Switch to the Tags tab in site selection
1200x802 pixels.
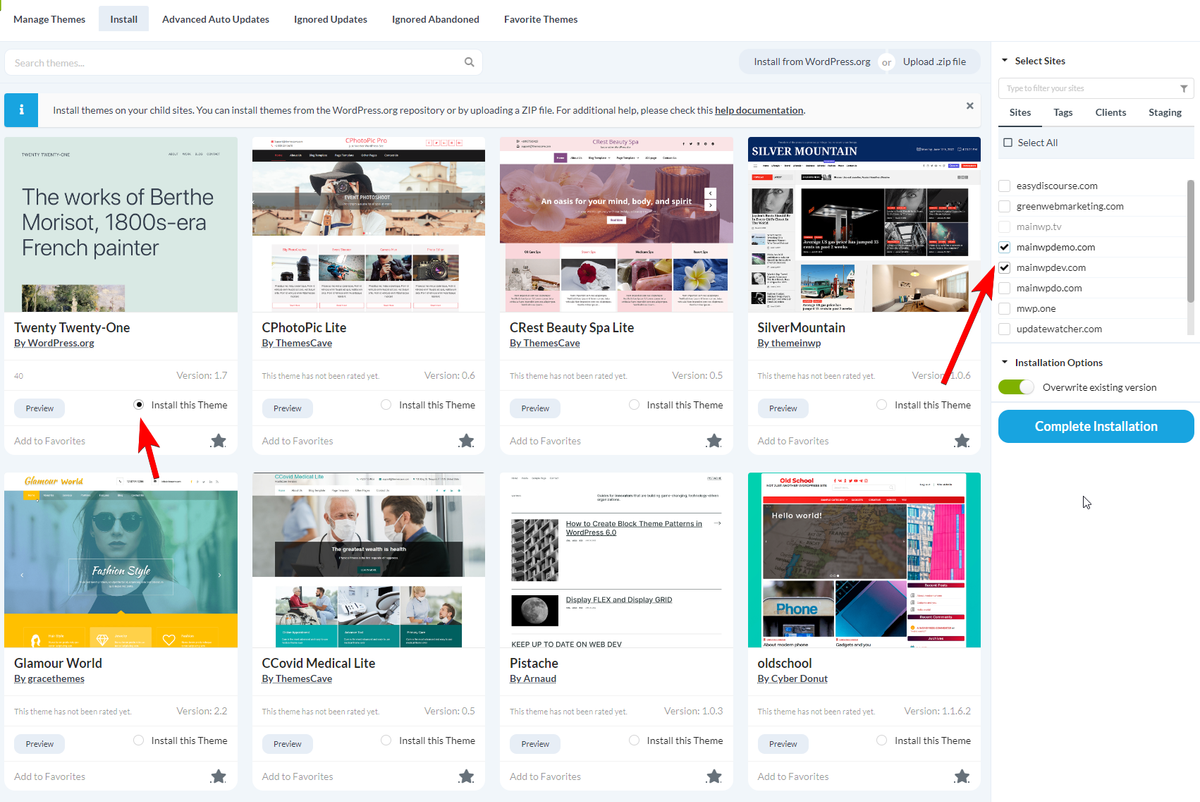tap(1062, 112)
